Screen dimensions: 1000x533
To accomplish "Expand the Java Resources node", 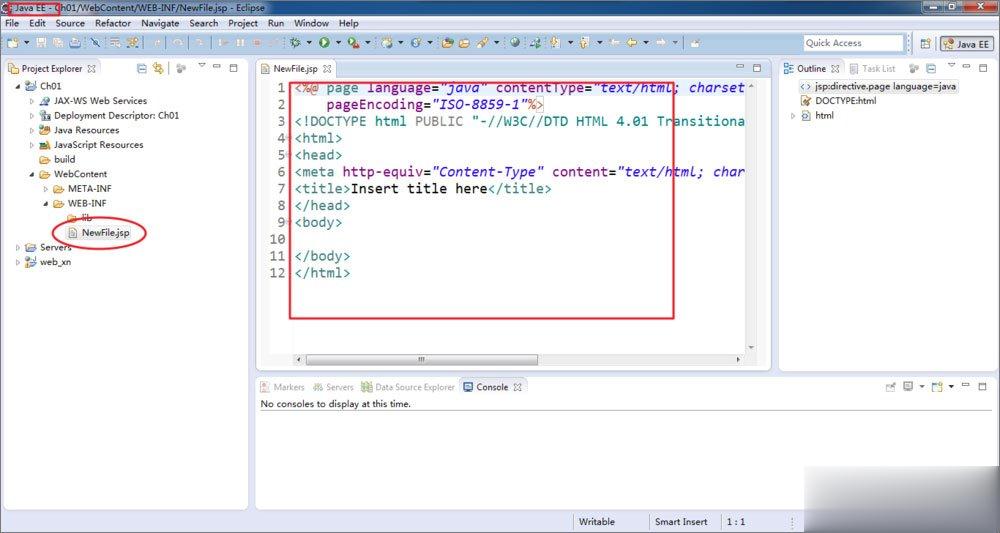I will pos(32,130).
